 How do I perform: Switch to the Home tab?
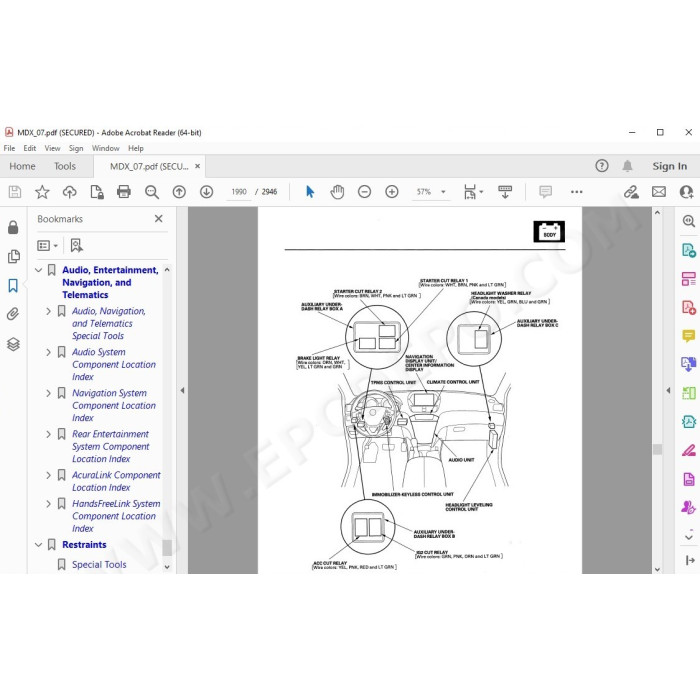click(22, 166)
